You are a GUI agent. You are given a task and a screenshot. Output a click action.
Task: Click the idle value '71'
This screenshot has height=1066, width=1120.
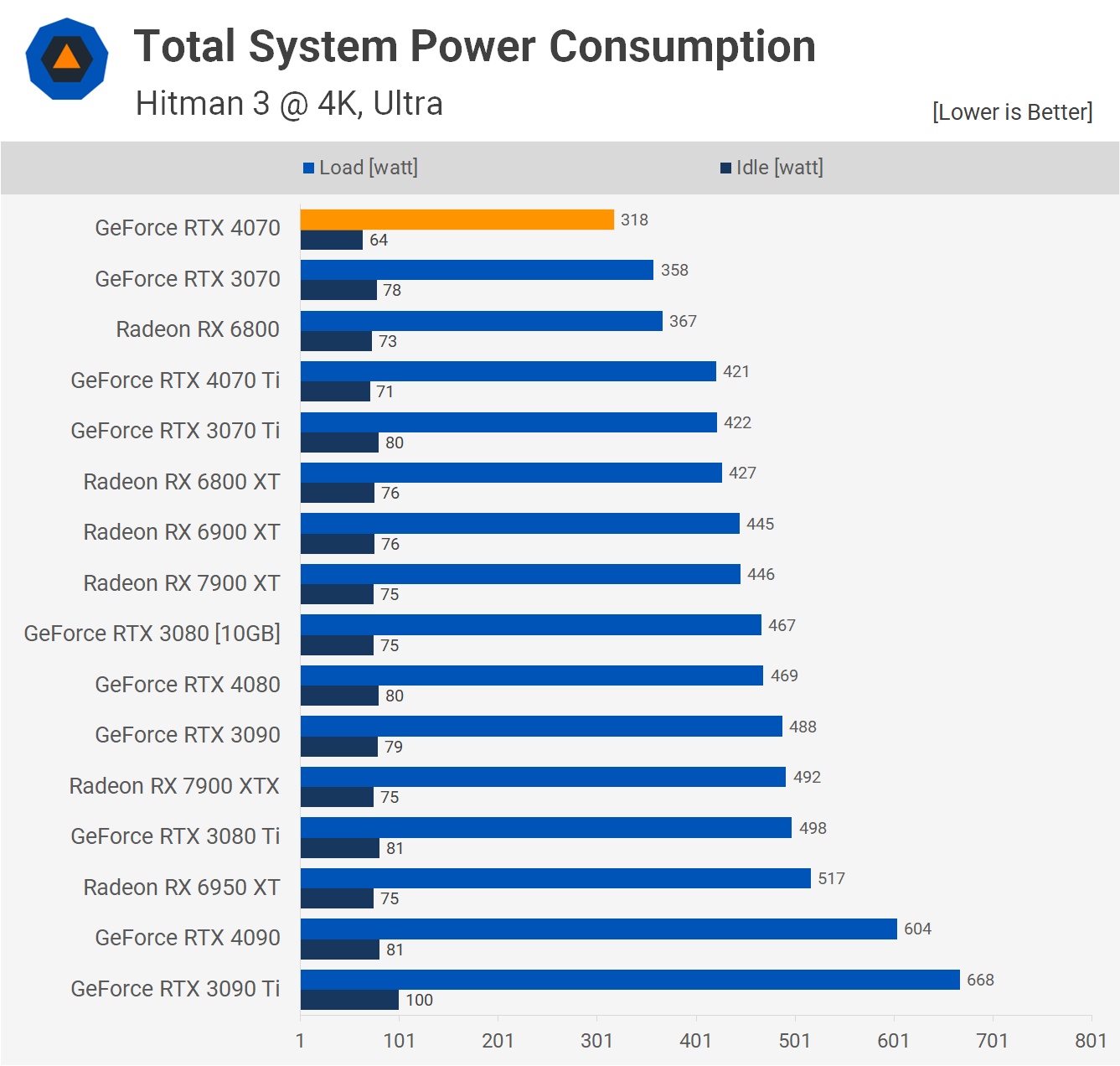tap(385, 392)
